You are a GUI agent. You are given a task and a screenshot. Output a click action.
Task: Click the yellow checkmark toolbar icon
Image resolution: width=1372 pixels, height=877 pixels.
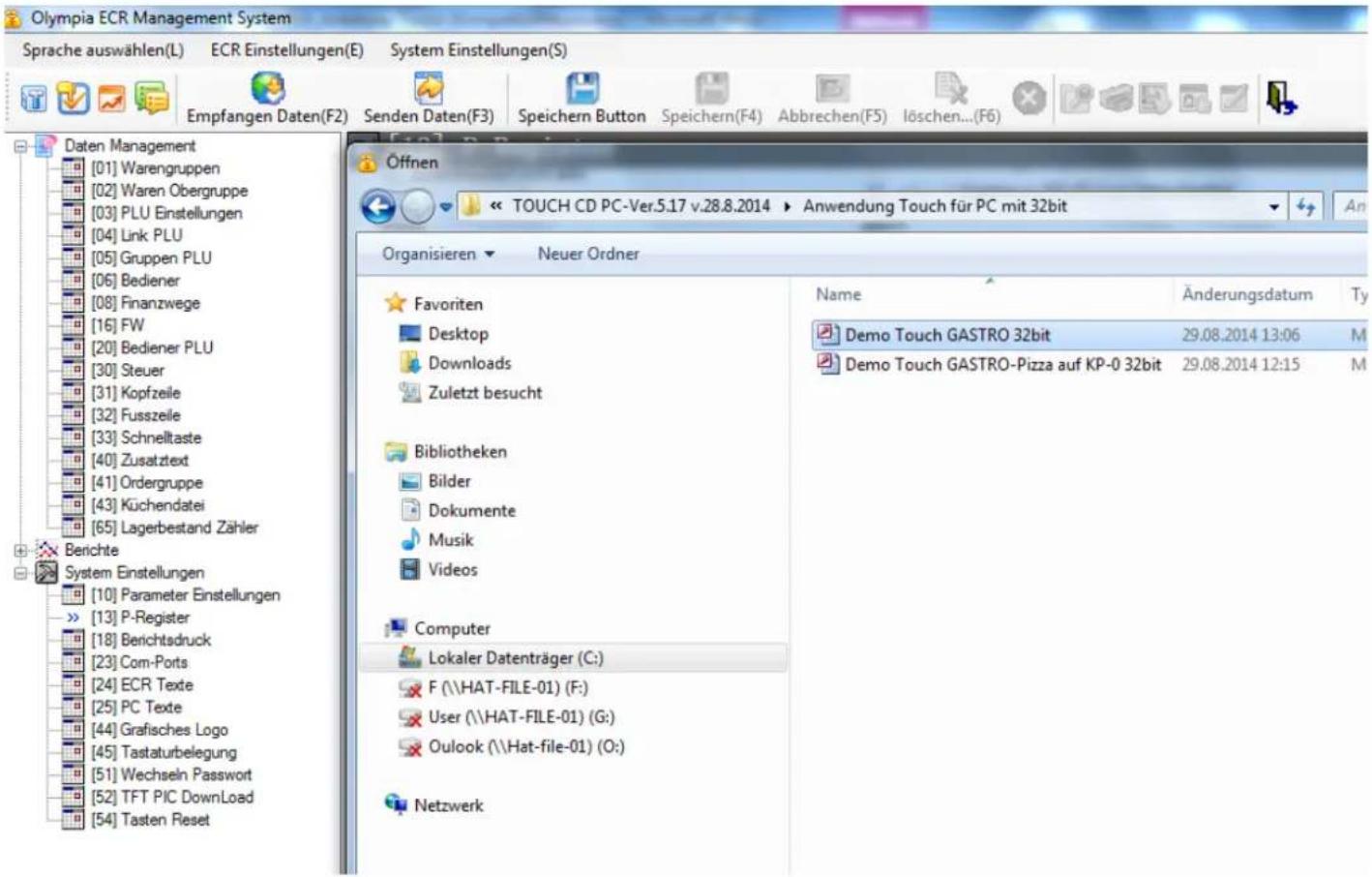[73, 98]
